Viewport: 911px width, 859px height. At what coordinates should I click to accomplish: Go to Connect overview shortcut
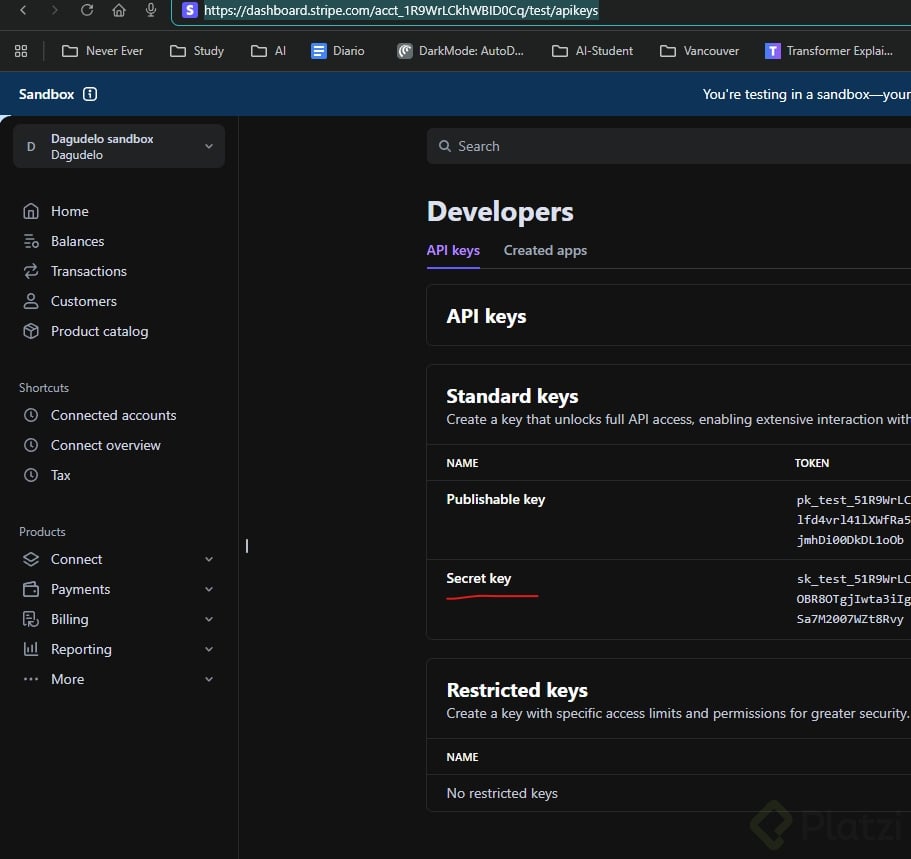(x=105, y=445)
